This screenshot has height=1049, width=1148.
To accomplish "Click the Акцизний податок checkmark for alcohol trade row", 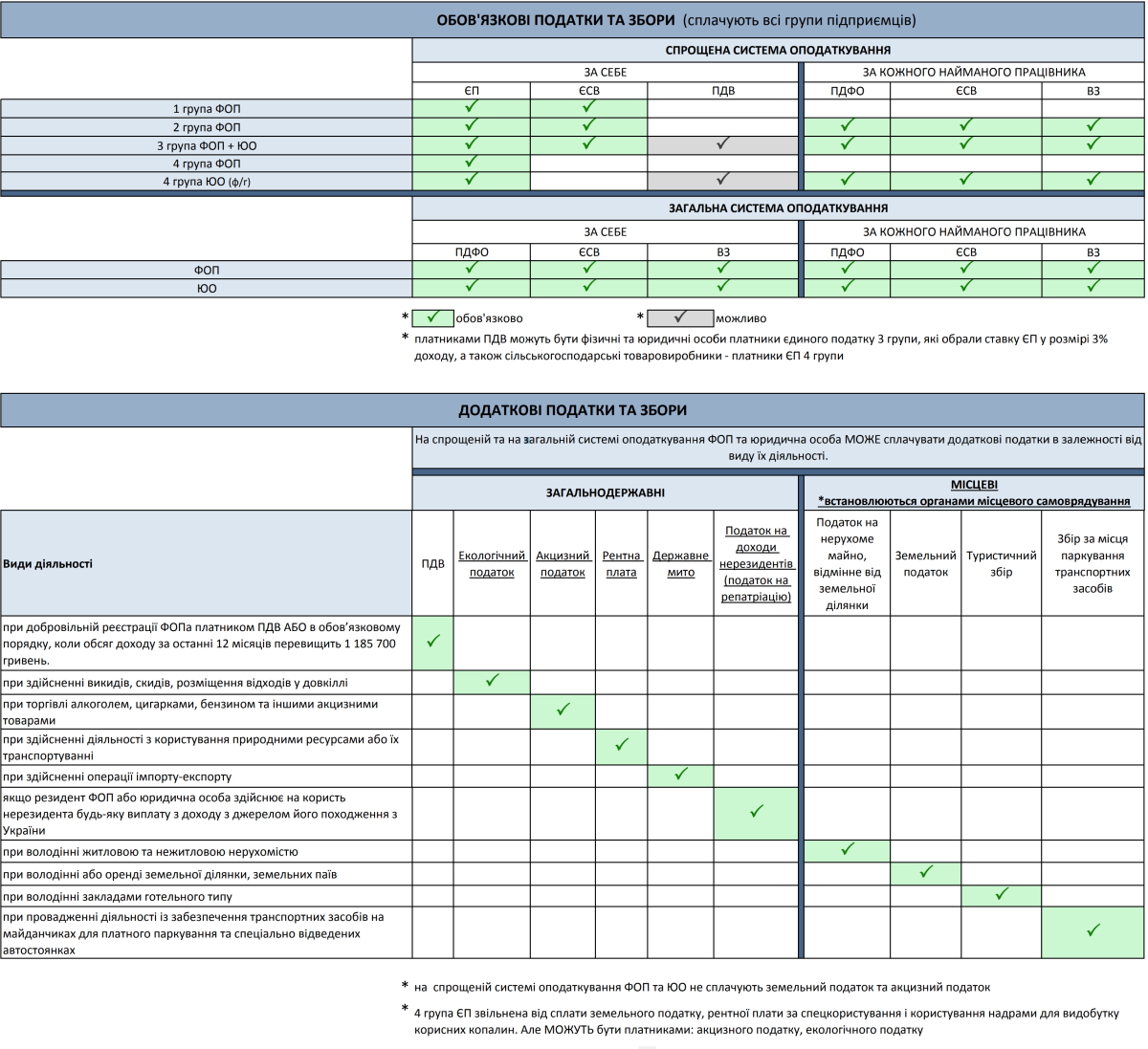I will coord(563,710).
